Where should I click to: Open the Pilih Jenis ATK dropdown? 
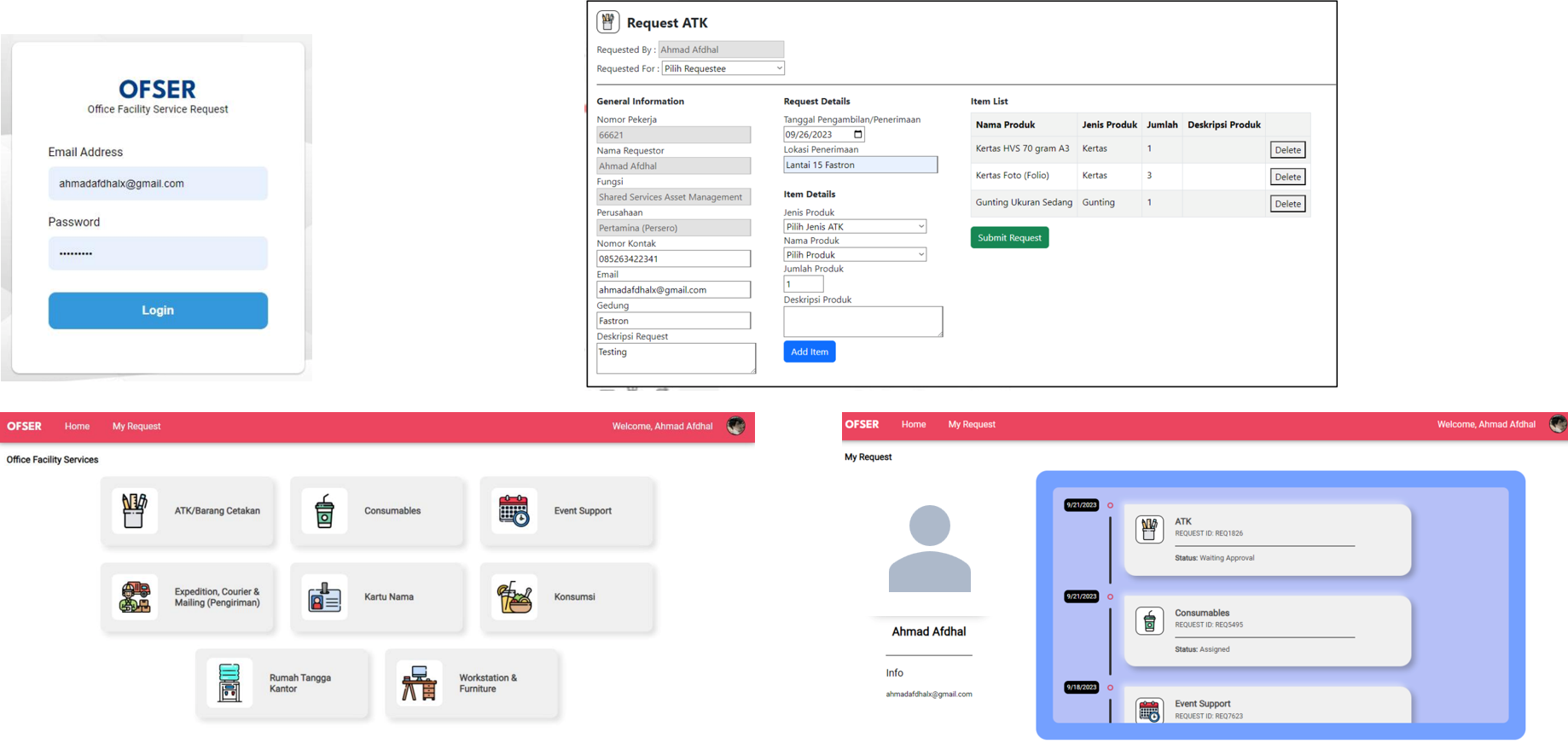[855, 227]
